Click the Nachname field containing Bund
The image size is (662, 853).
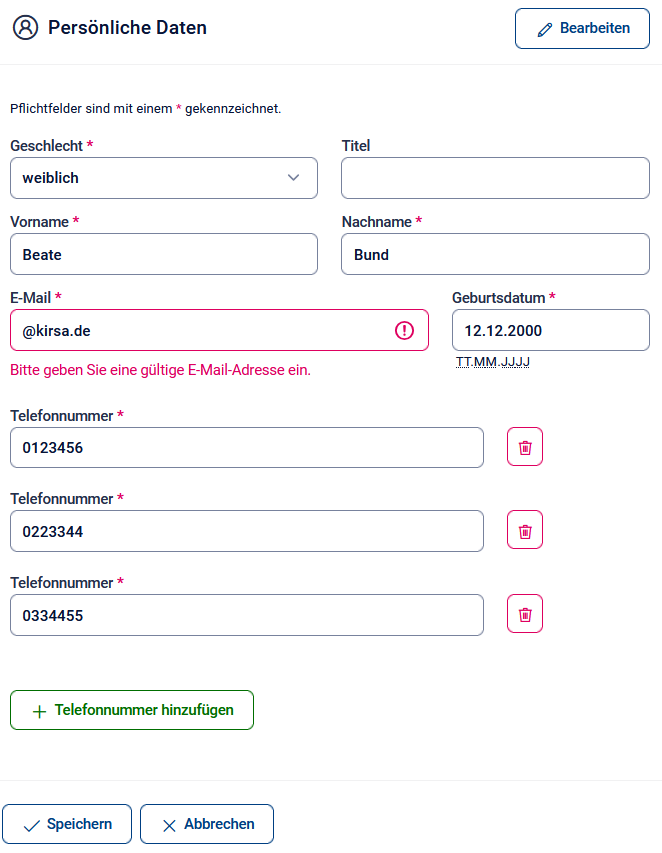(x=495, y=254)
